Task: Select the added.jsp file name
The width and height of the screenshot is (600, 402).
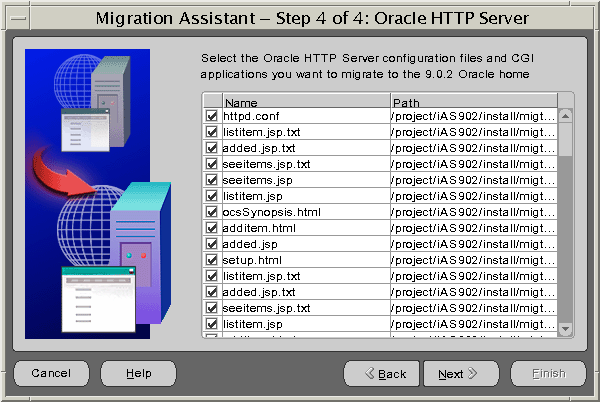Action: (x=250, y=244)
